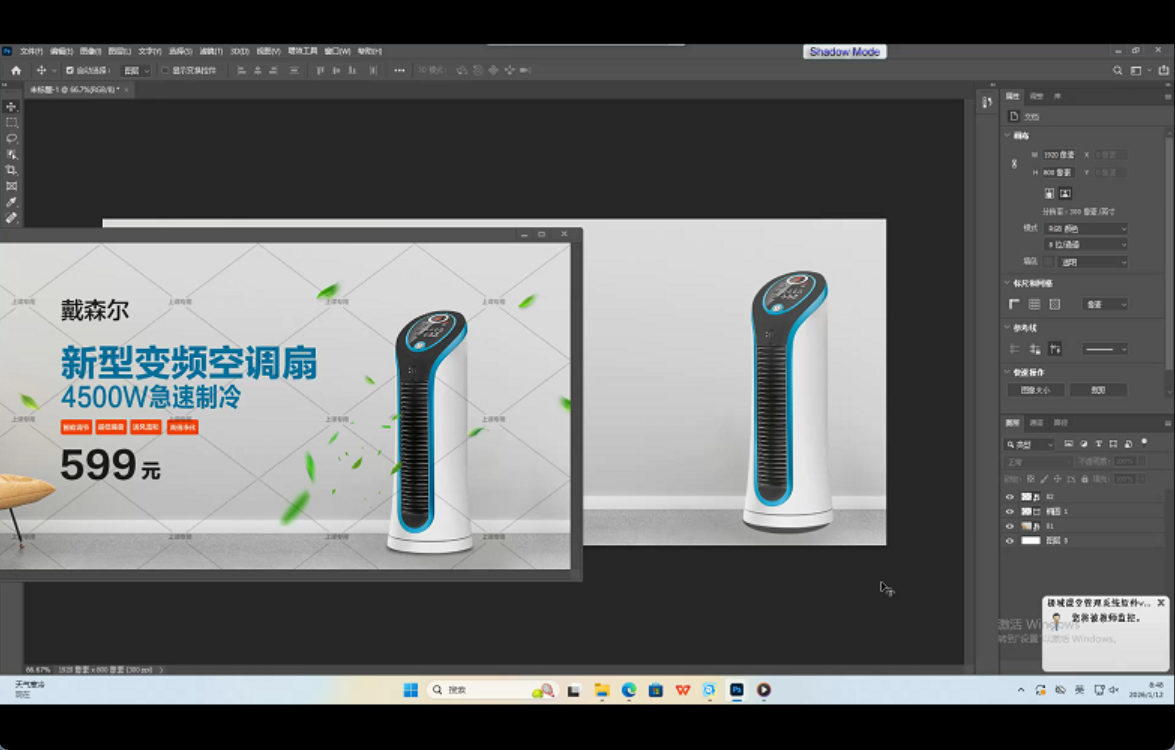Click the text layer filter icon
The width and height of the screenshot is (1175, 750).
coord(1098,444)
